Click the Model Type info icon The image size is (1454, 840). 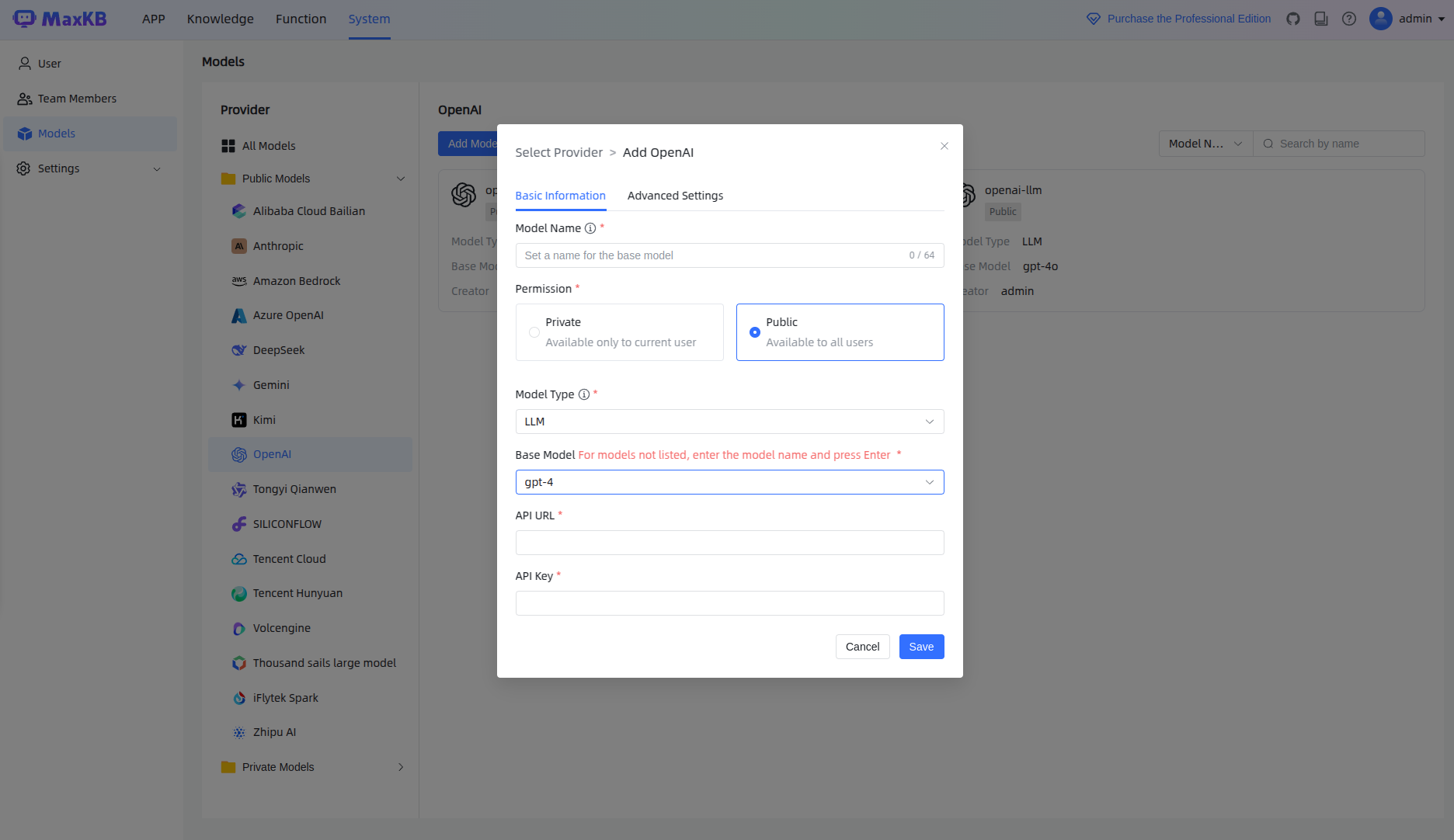pos(584,394)
